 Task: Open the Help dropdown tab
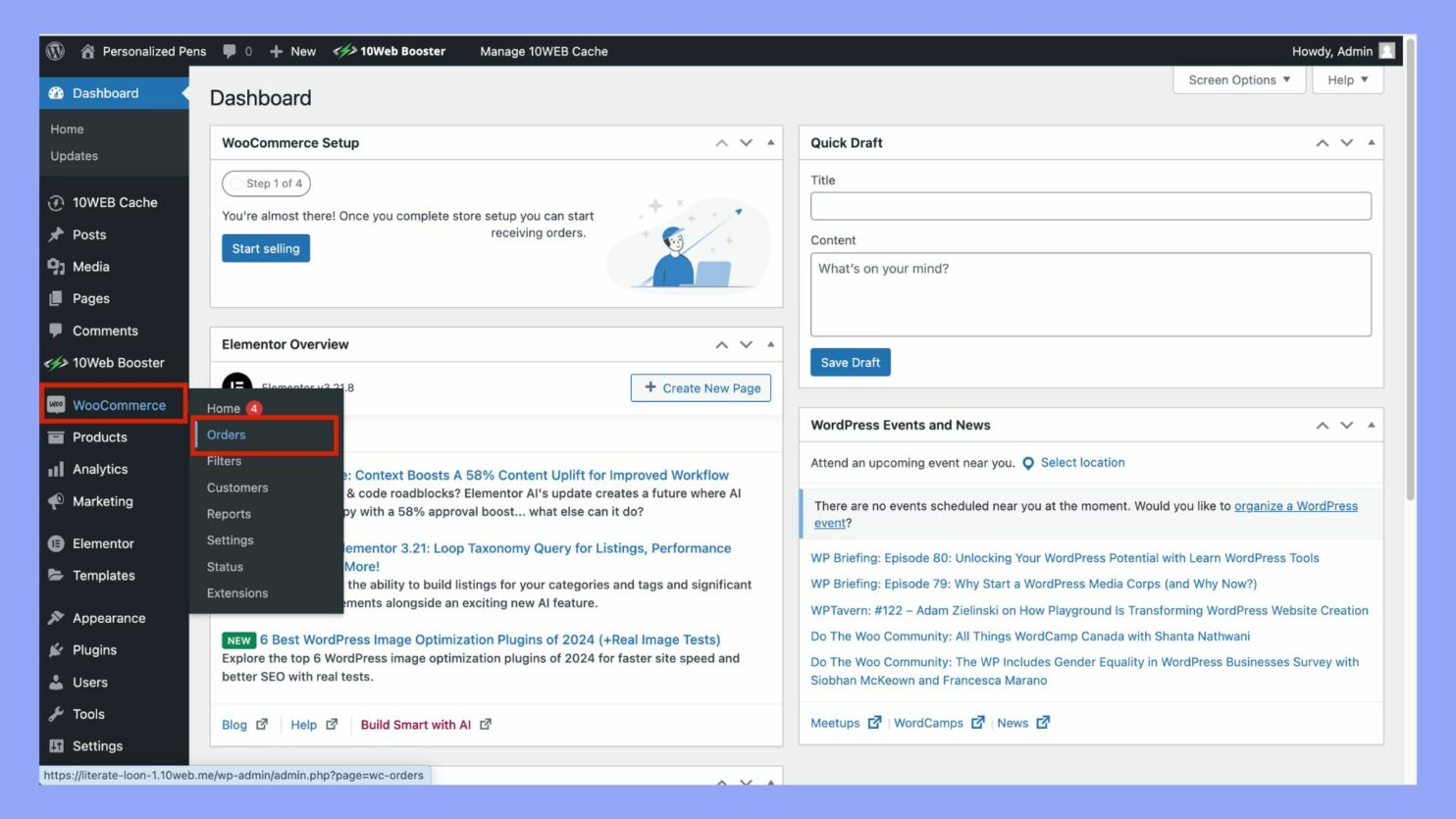pyautogui.click(x=1347, y=80)
